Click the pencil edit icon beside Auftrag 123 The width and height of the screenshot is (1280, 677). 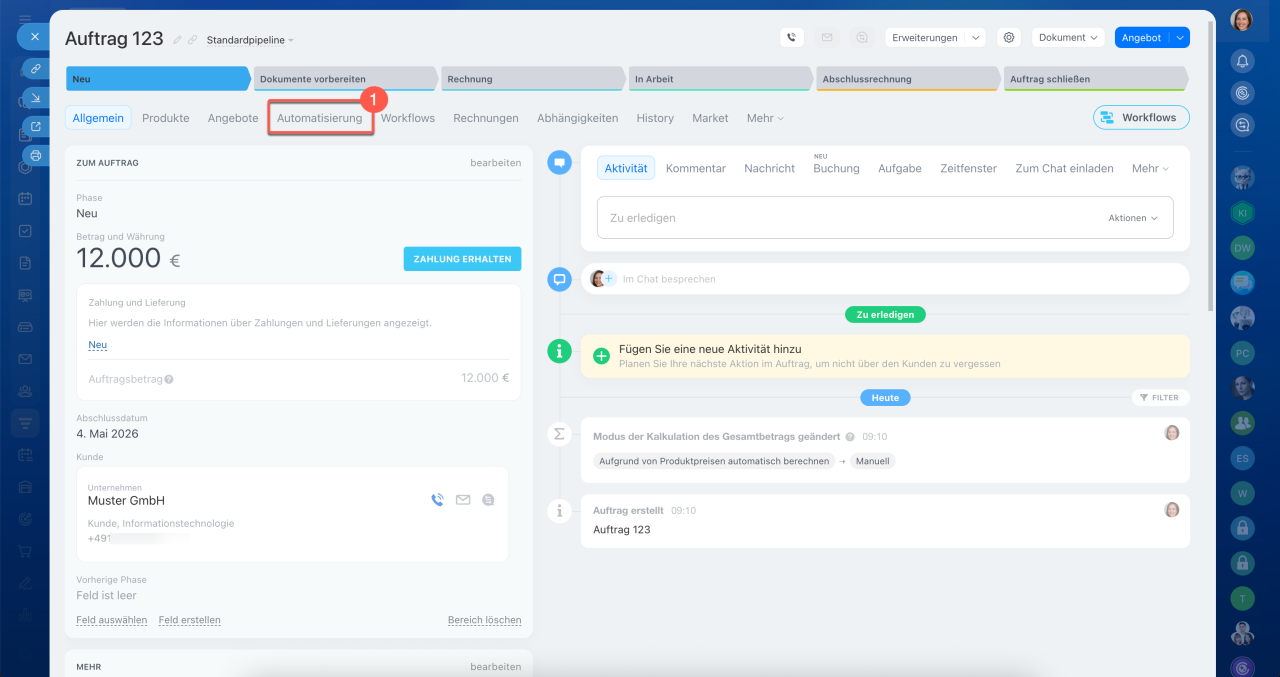[x=178, y=40]
